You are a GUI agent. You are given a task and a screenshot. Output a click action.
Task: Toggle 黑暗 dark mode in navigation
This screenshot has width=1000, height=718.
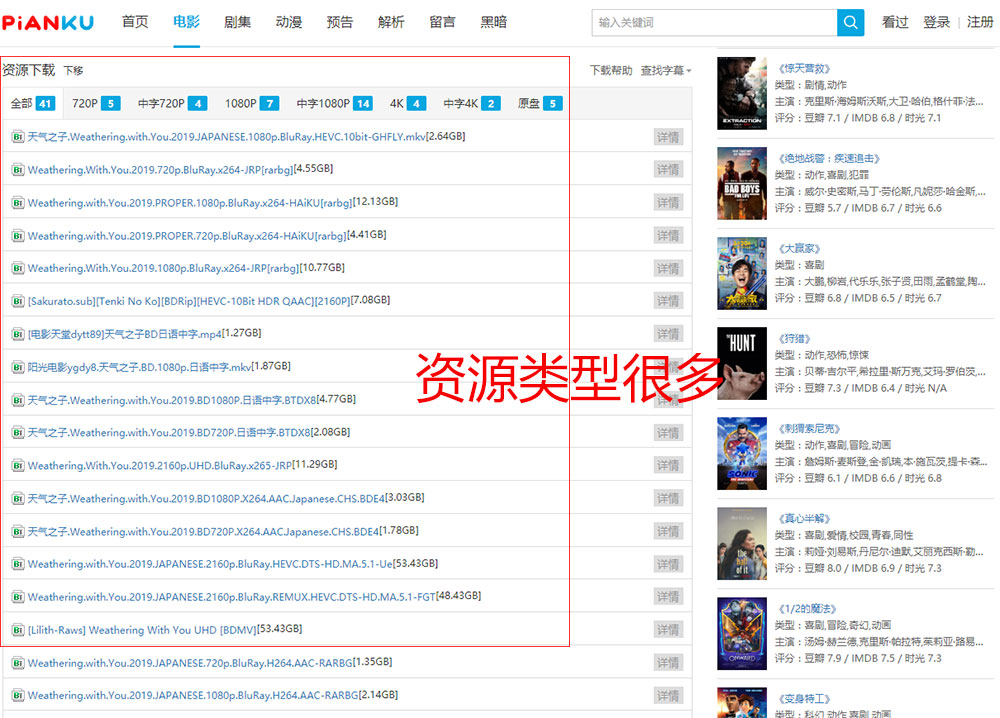[x=494, y=22]
